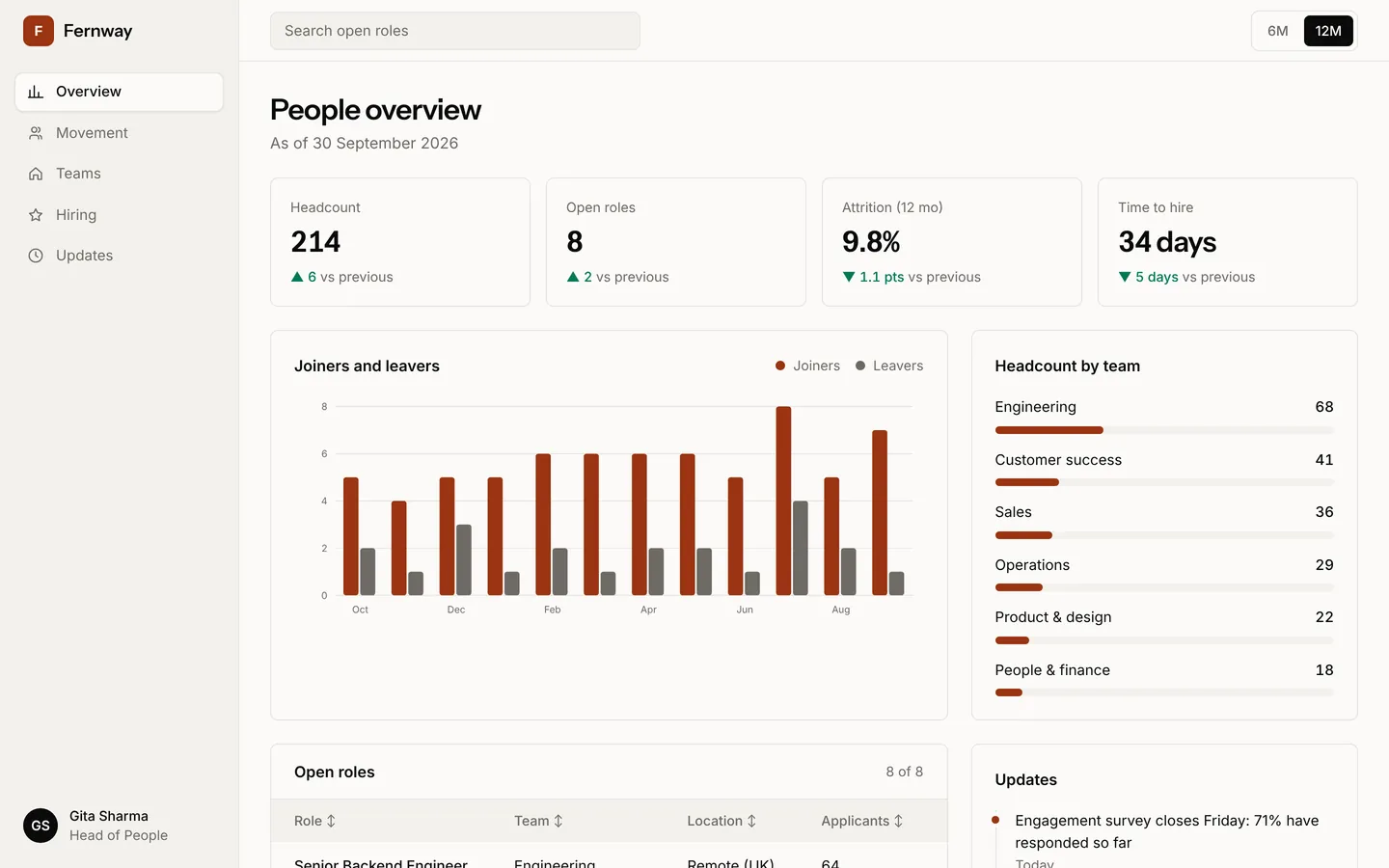Click the "8 of 8" roles count
This screenshot has height=868, width=1389.
[x=905, y=772]
